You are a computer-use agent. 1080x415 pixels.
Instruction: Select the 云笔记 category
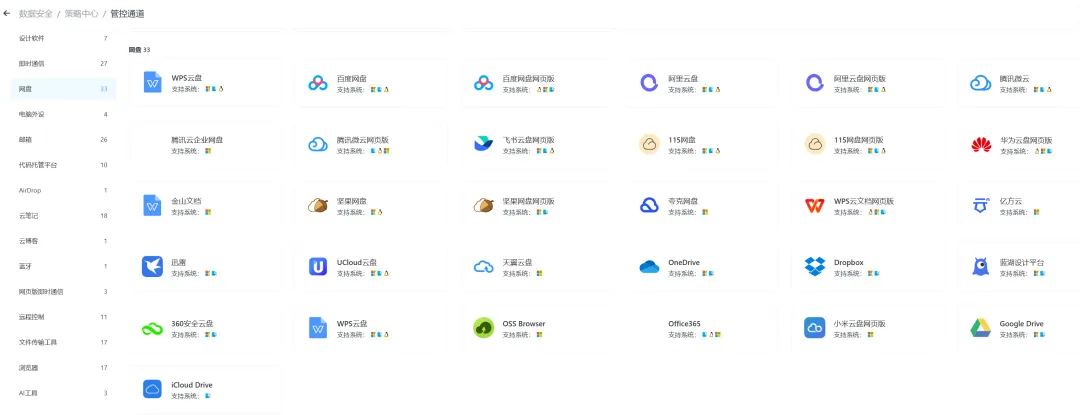[63, 215]
